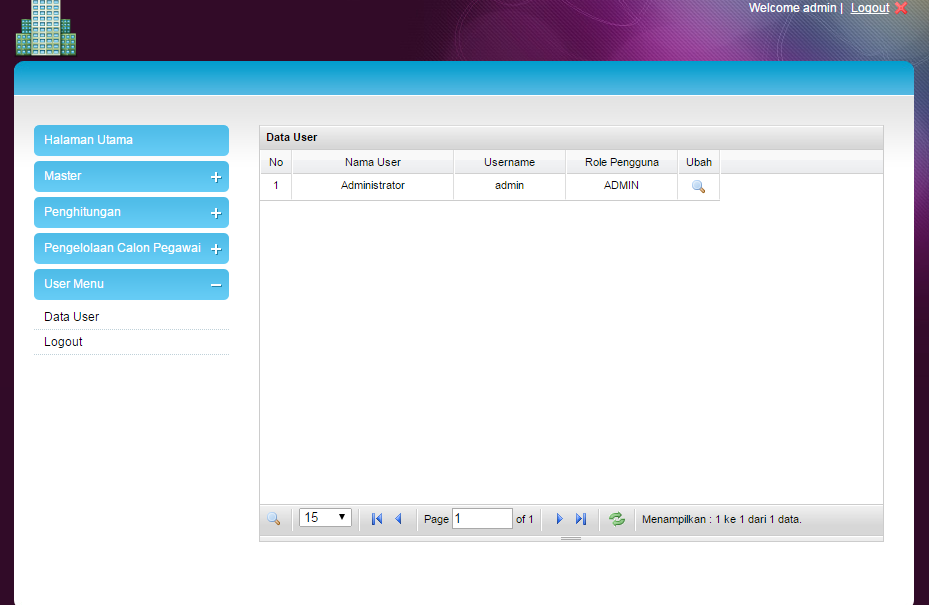The height and width of the screenshot is (605, 929).
Task: Refresh the Data User table
Action: [x=617, y=519]
